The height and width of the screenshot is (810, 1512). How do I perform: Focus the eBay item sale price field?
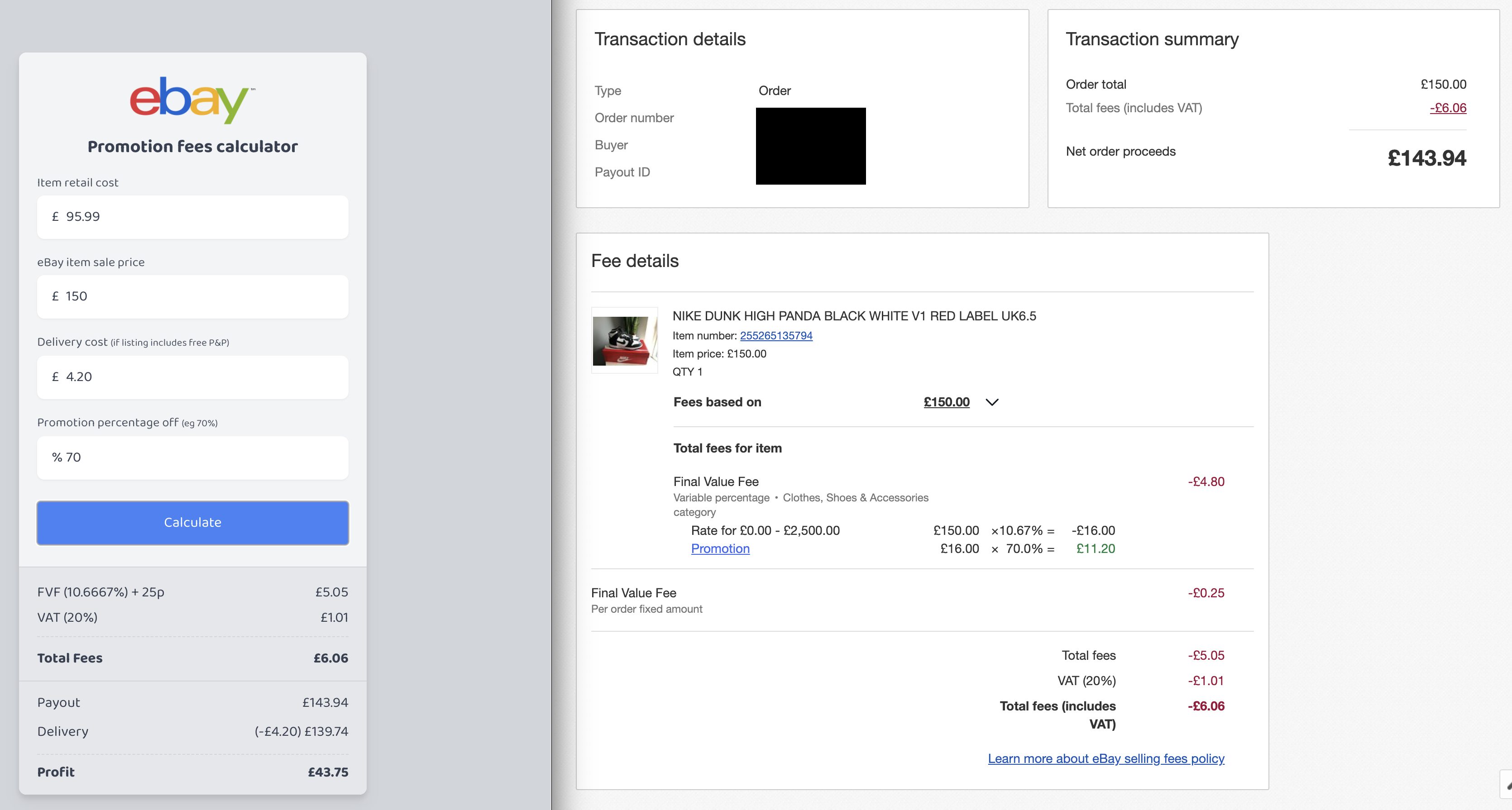click(x=192, y=297)
